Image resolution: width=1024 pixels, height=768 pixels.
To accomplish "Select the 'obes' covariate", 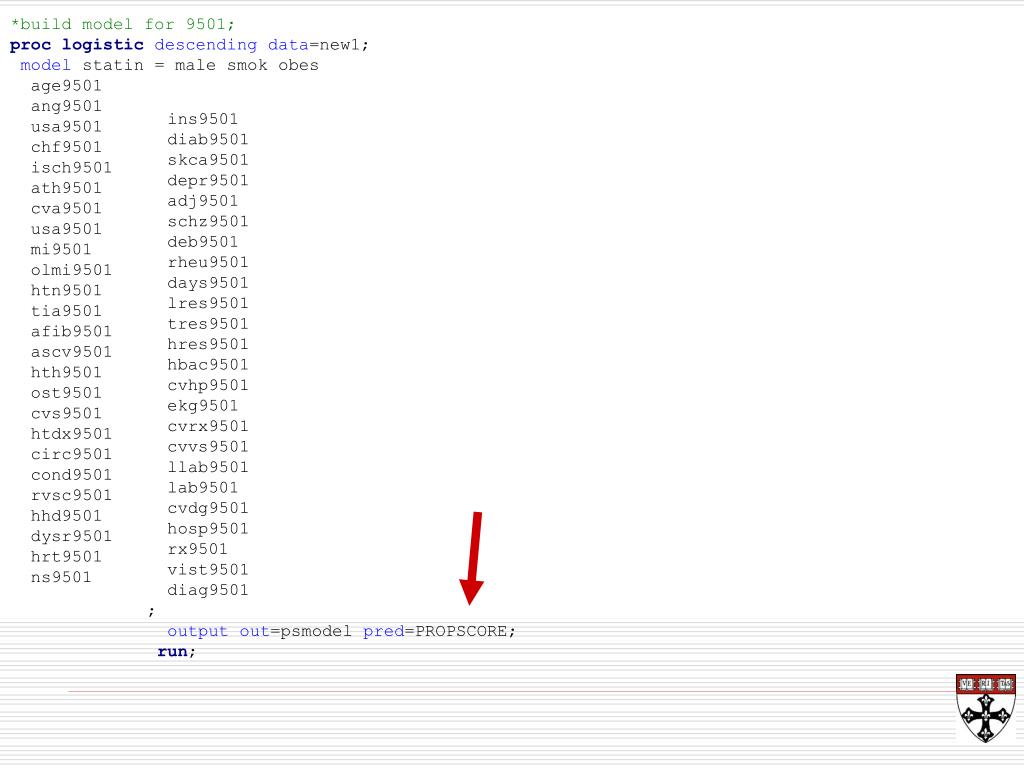I will pyautogui.click(x=298, y=65).
